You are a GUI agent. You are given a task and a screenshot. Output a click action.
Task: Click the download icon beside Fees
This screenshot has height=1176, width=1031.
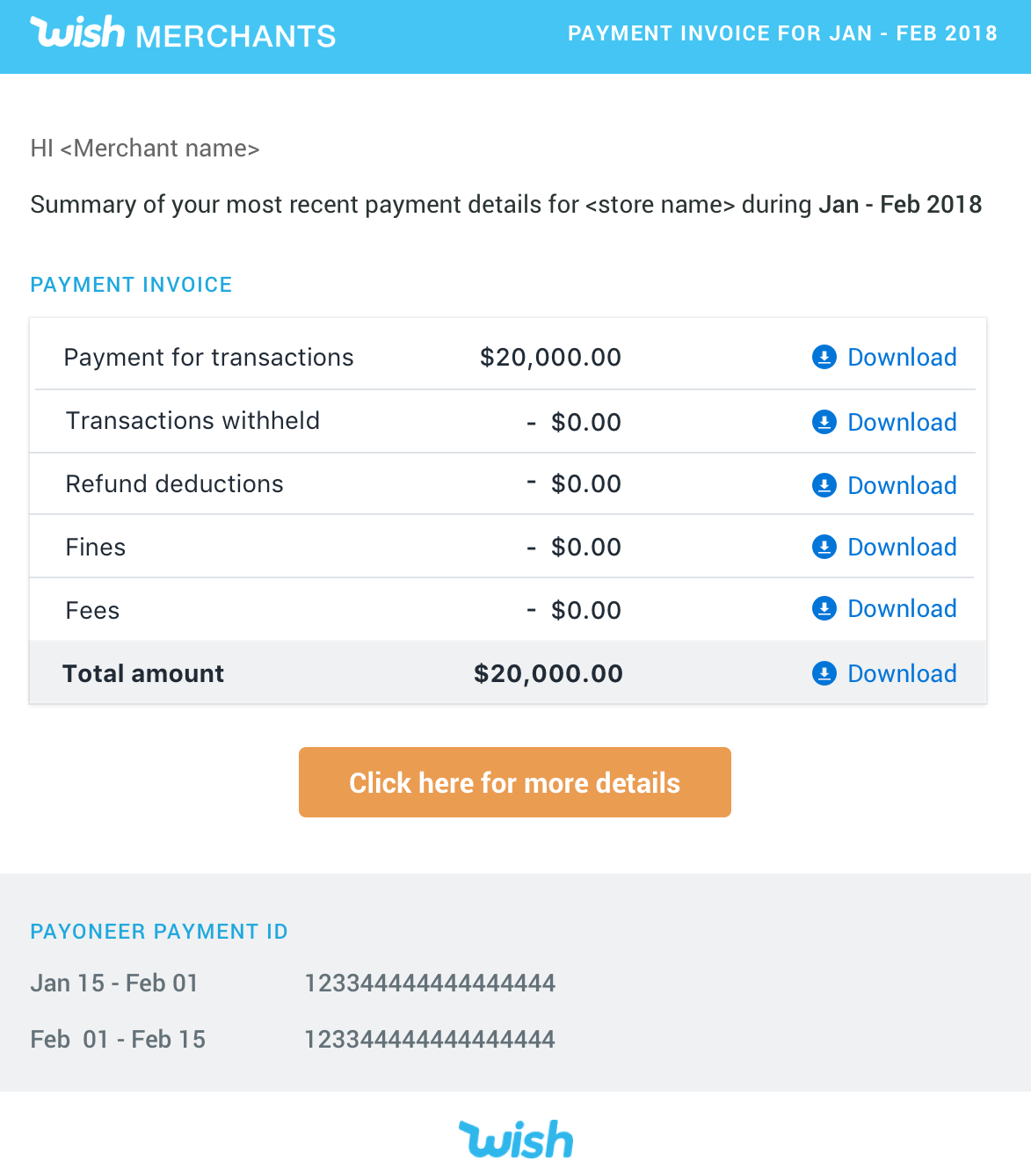pyautogui.click(x=824, y=607)
